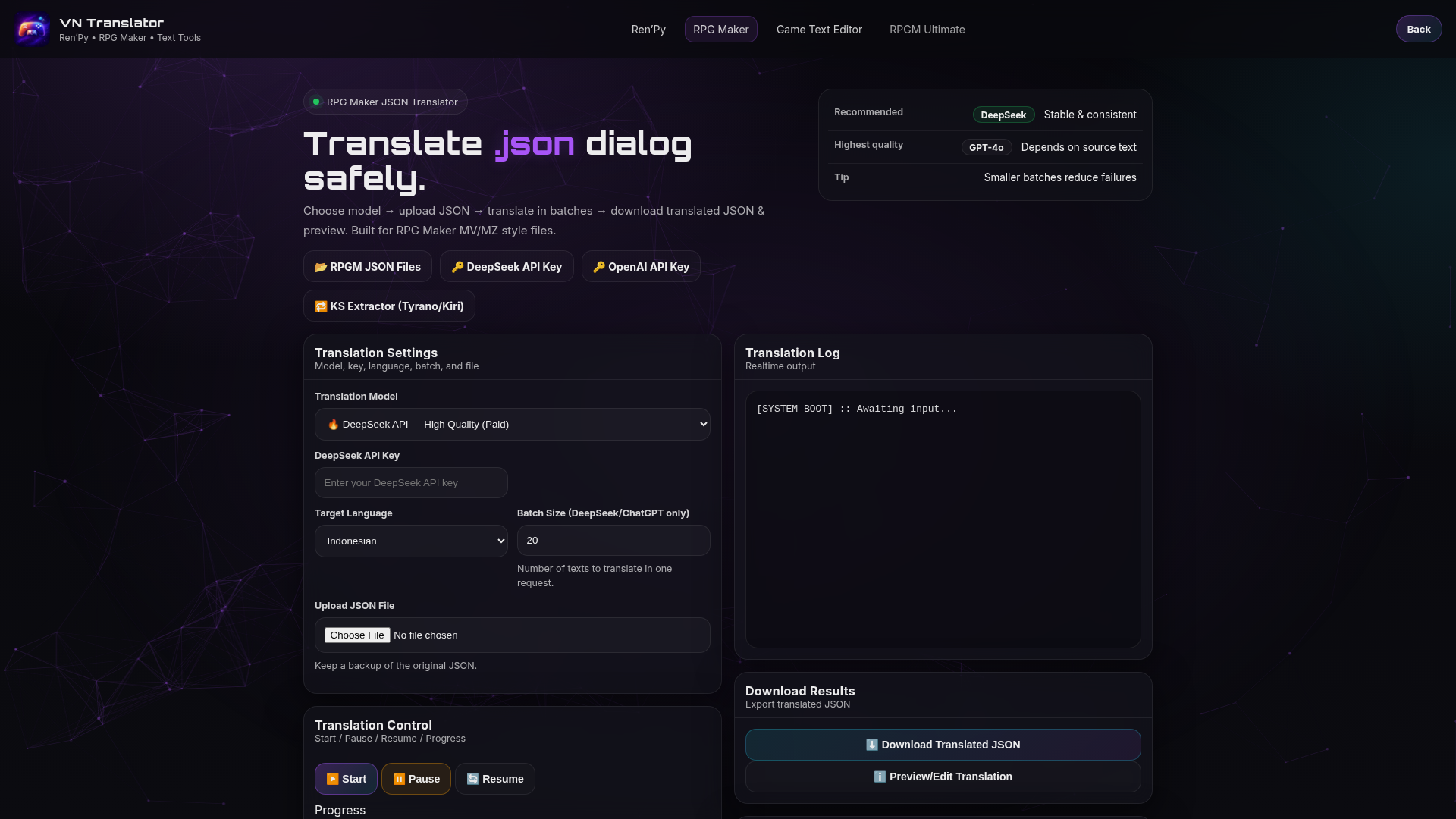This screenshot has width=1456, height=819.
Task: Open Preview/Edit Translation
Action: pyautogui.click(x=943, y=777)
